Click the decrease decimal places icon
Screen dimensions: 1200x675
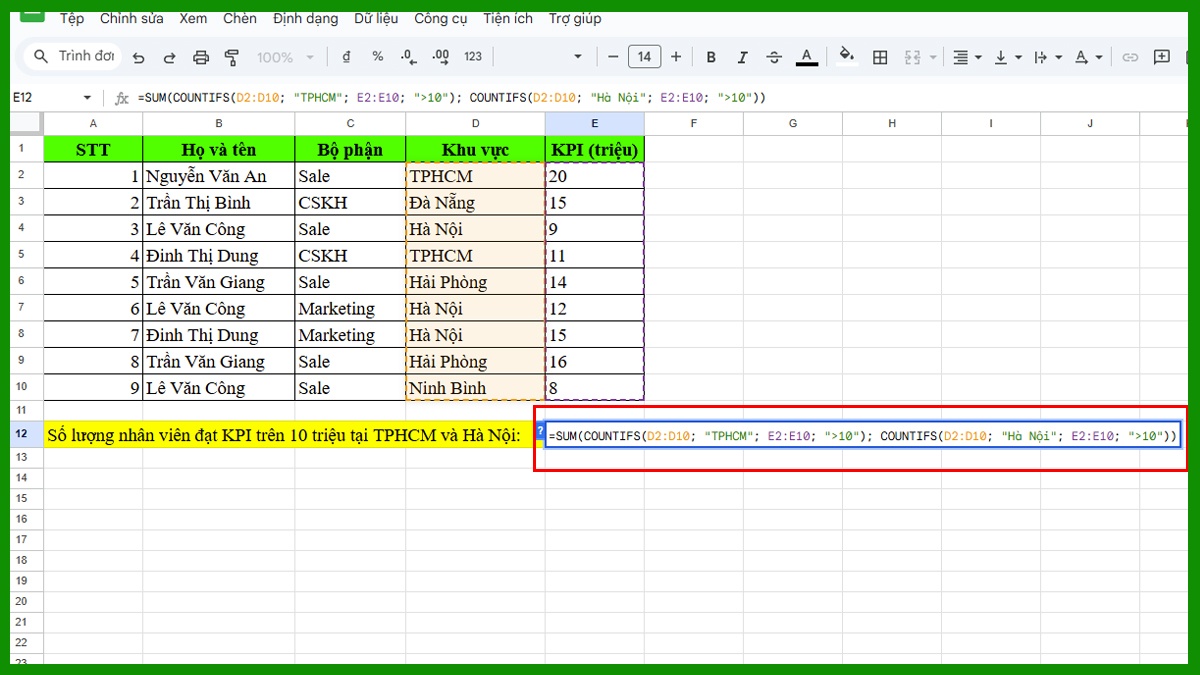click(407, 57)
